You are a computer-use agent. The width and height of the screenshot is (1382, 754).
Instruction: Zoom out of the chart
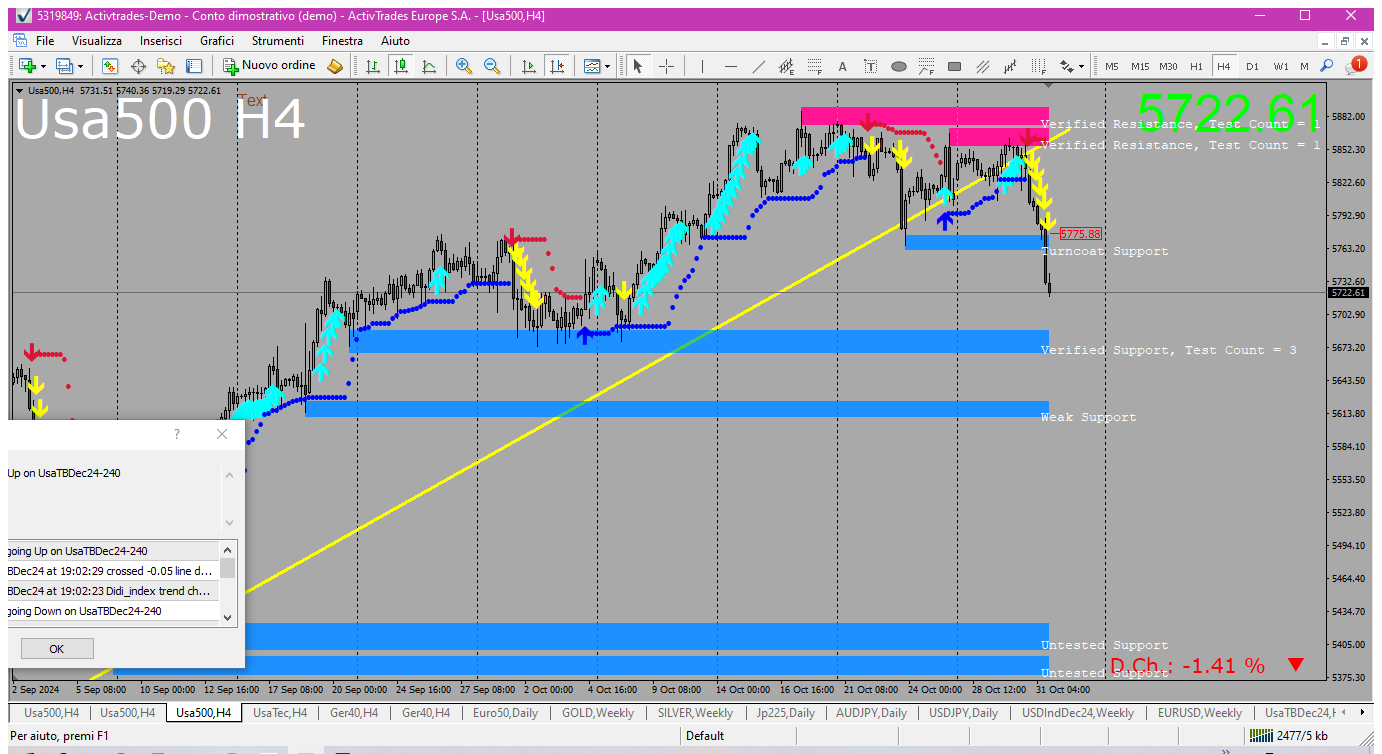[x=492, y=66]
